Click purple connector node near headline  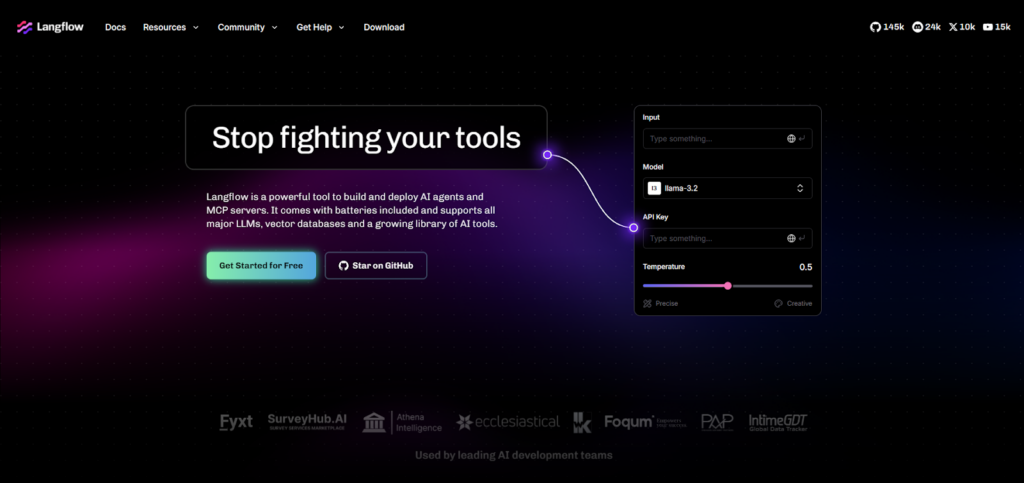(x=547, y=155)
